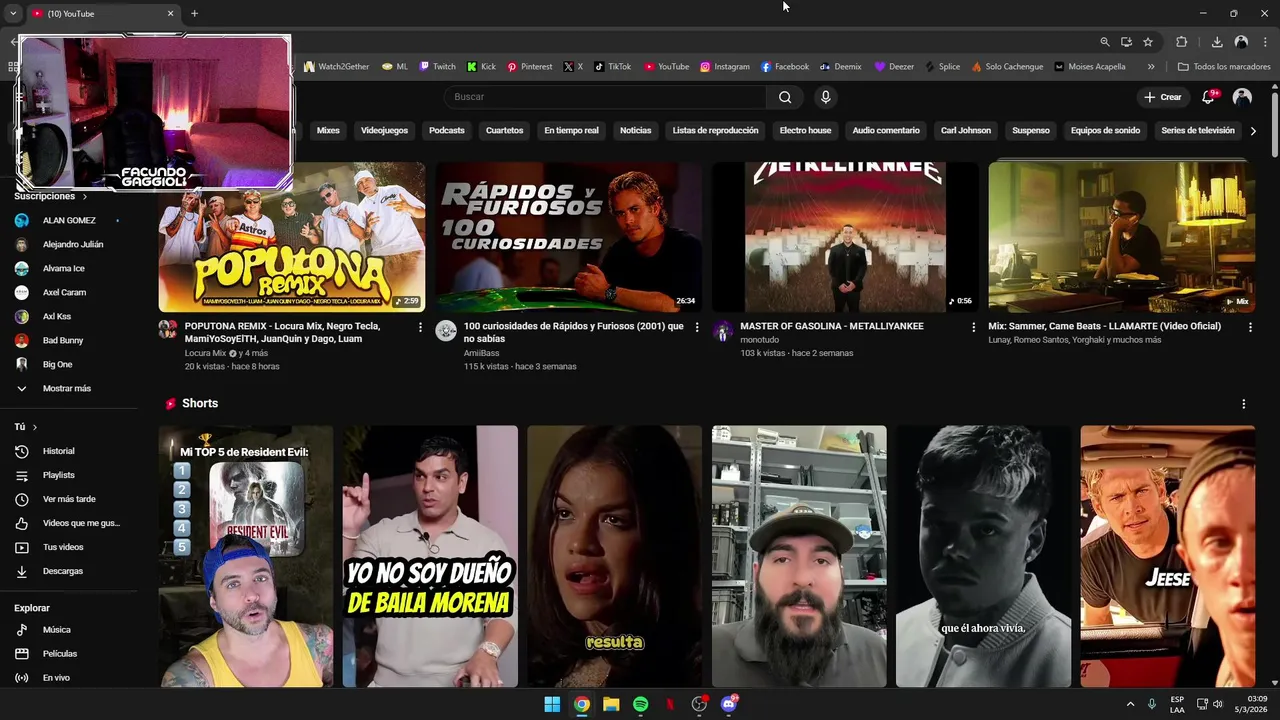Open Spotify from the taskbar
The height and width of the screenshot is (720, 1280).
point(640,704)
